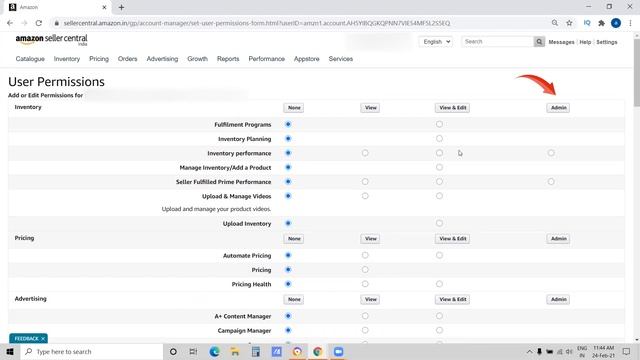Open Cortana from the taskbar

(173, 351)
